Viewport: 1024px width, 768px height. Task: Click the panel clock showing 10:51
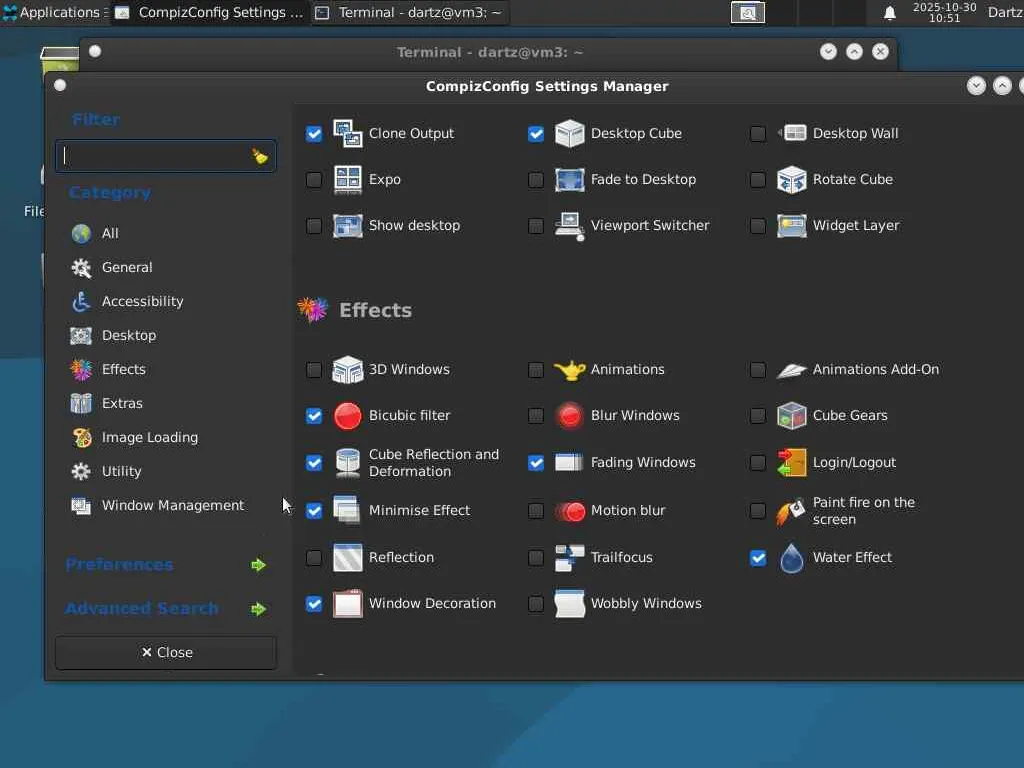coord(944,12)
